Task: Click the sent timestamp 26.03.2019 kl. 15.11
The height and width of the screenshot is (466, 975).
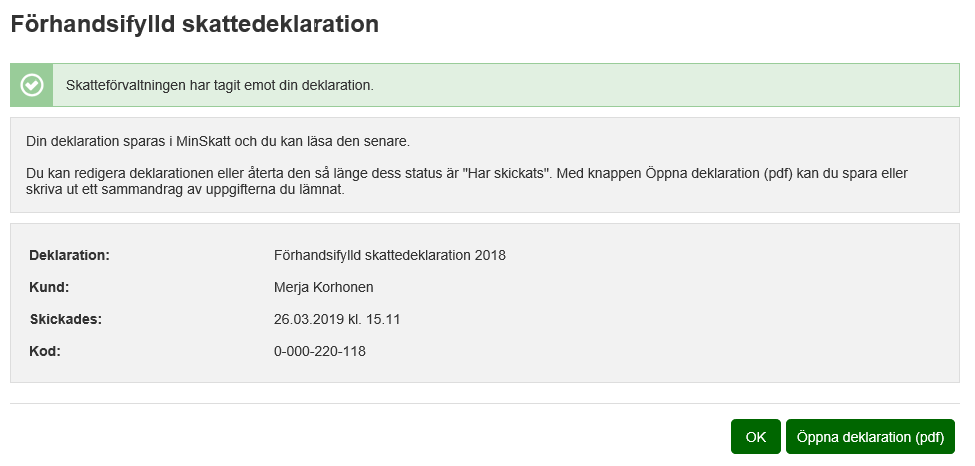Action: pyautogui.click(x=336, y=319)
